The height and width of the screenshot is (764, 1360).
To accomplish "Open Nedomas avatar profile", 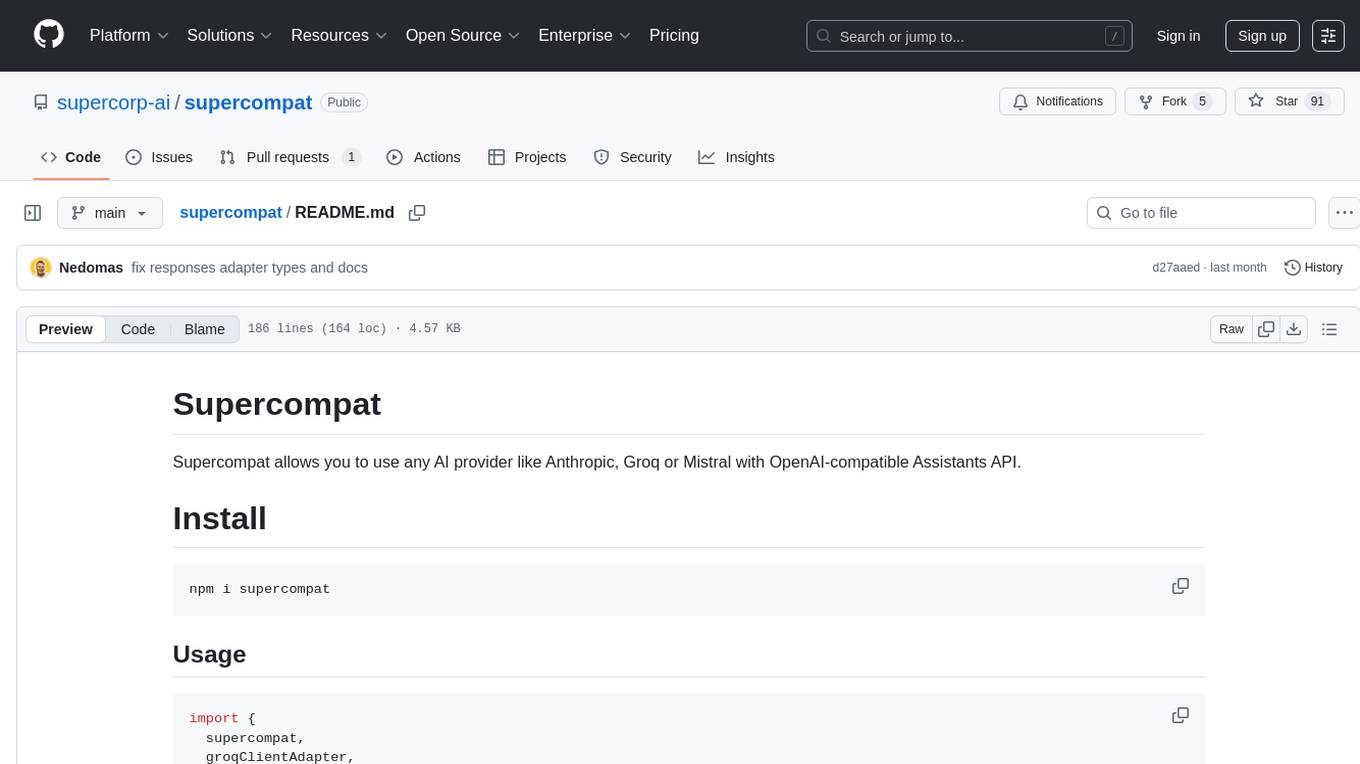I will 41,268.
